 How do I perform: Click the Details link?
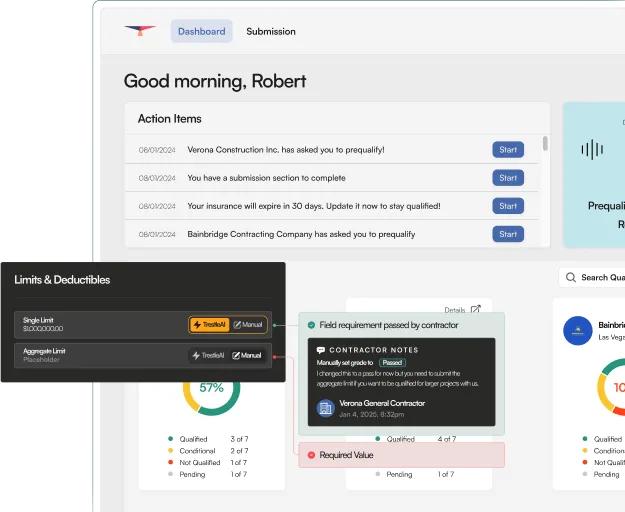(x=455, y=310)
